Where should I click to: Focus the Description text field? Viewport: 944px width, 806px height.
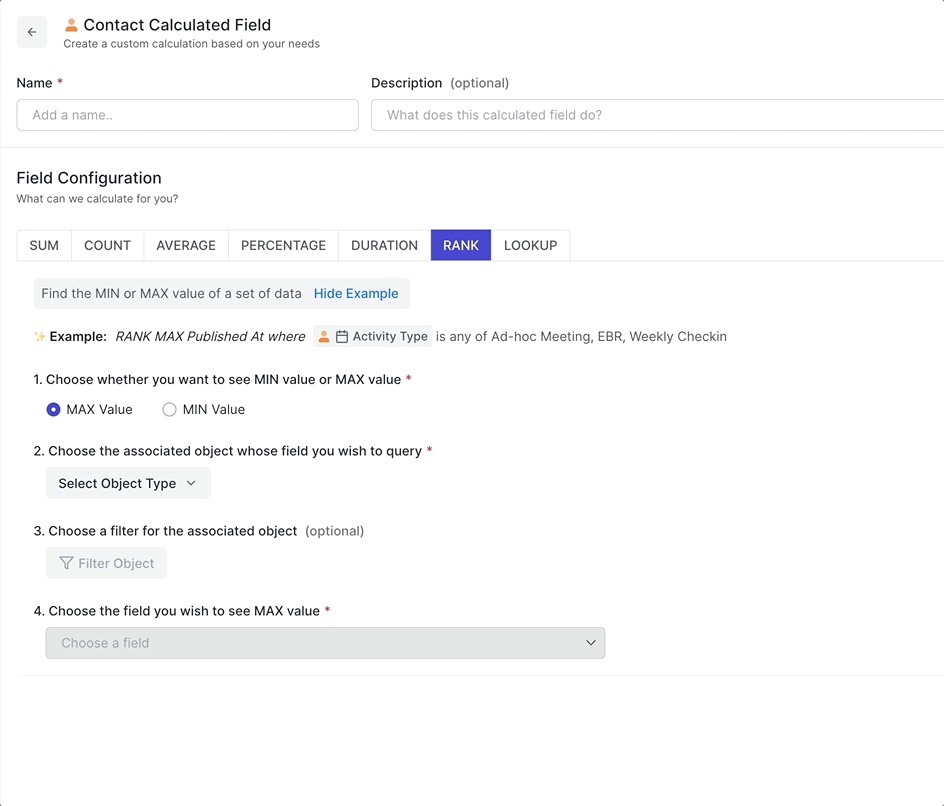click(x=657, y=115)
